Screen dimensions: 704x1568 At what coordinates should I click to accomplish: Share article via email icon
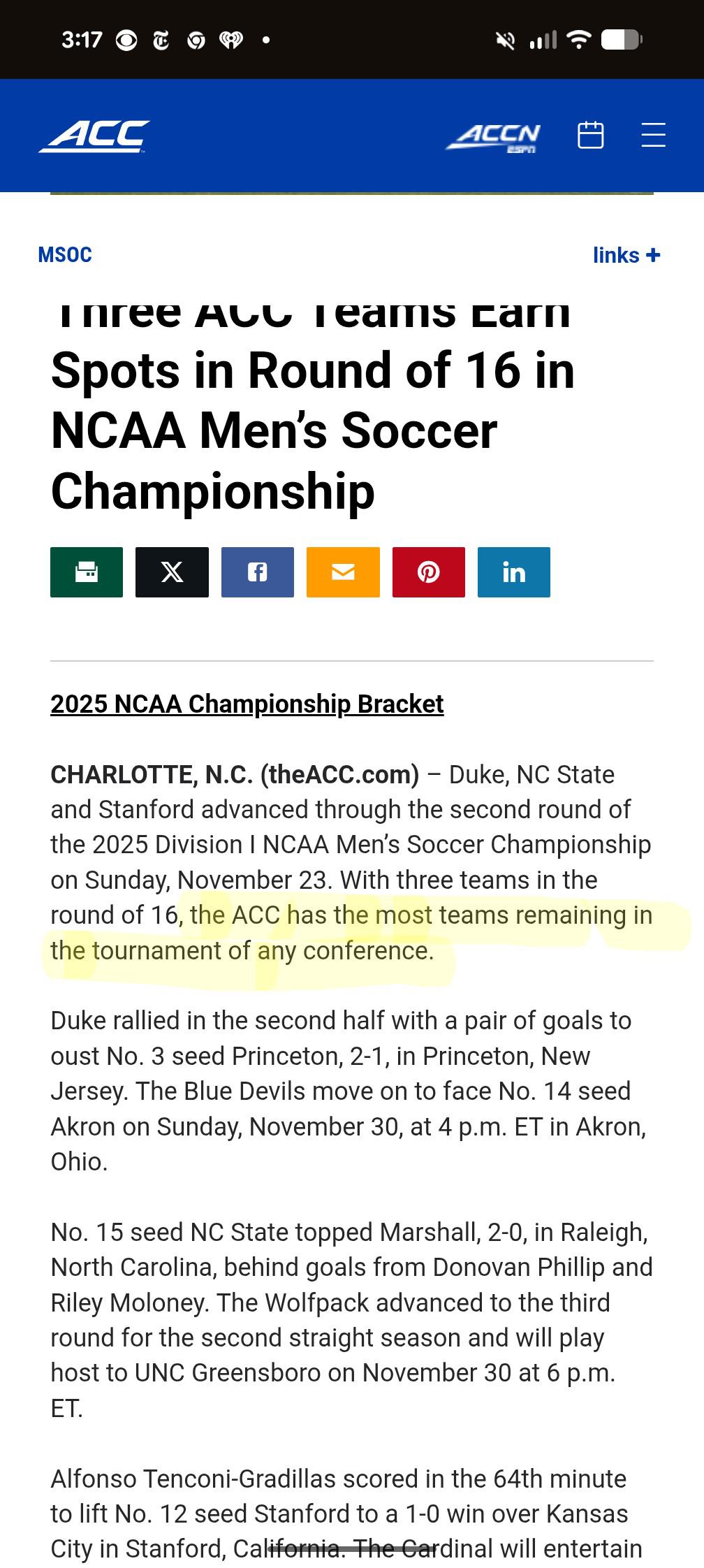coord(343,572)
